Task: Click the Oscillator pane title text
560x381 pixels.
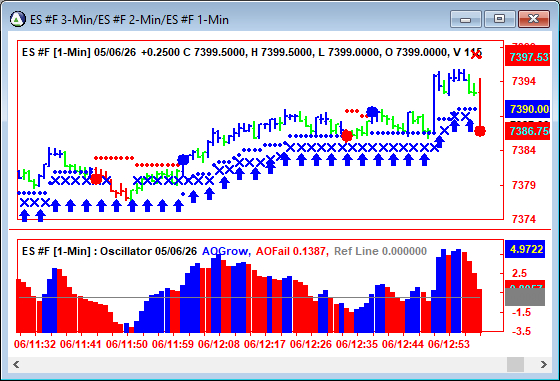Action: (109, 251)
